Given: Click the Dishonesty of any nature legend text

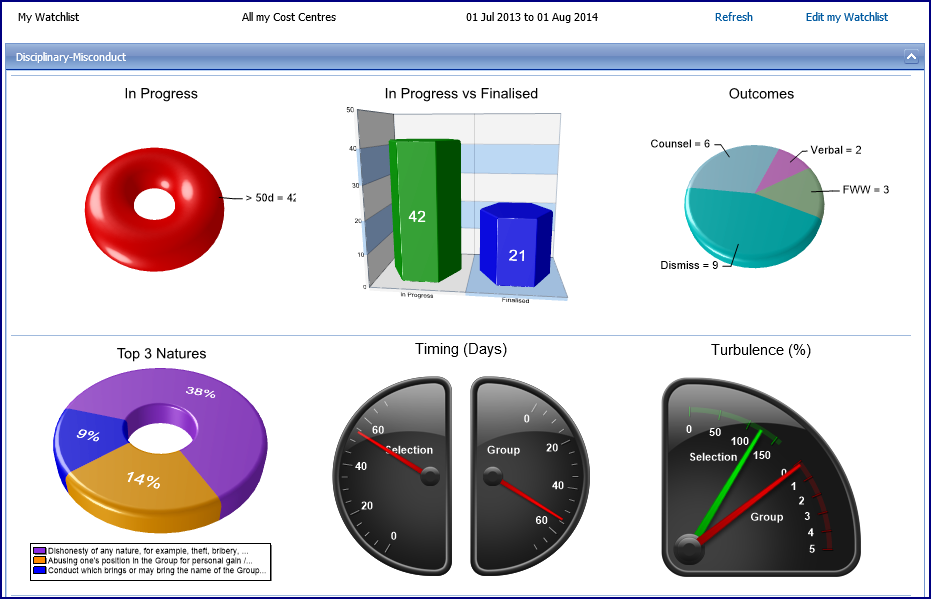Looking at the screenshot, I should click(x=148, y=551).
